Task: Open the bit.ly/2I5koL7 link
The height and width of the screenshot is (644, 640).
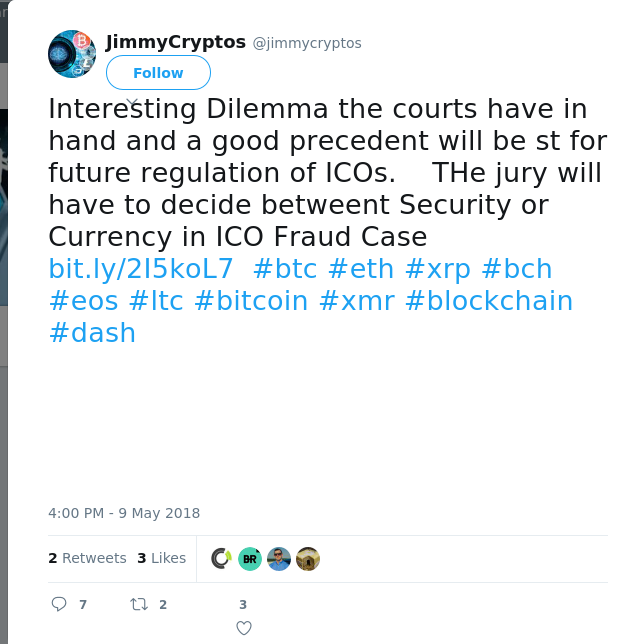Action: coord(141,269)
